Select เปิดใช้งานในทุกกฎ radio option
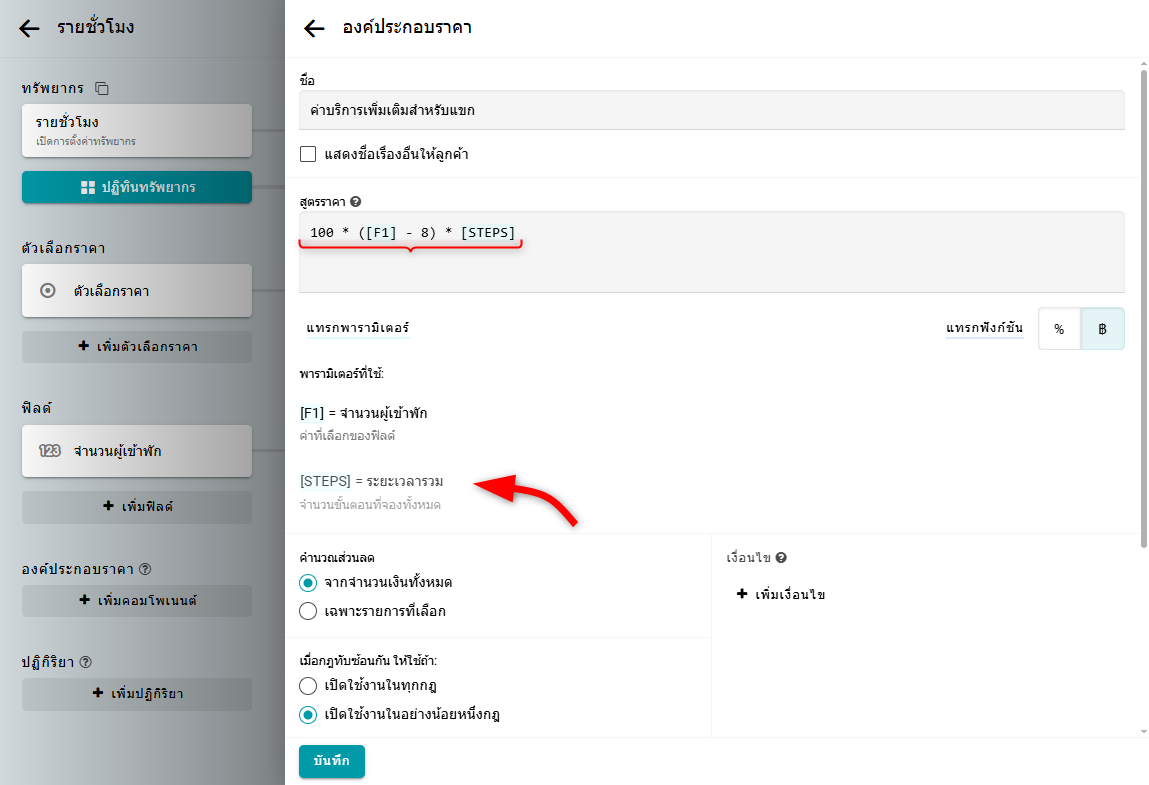This screenshot has height=785, width=1149. point(309,686)
